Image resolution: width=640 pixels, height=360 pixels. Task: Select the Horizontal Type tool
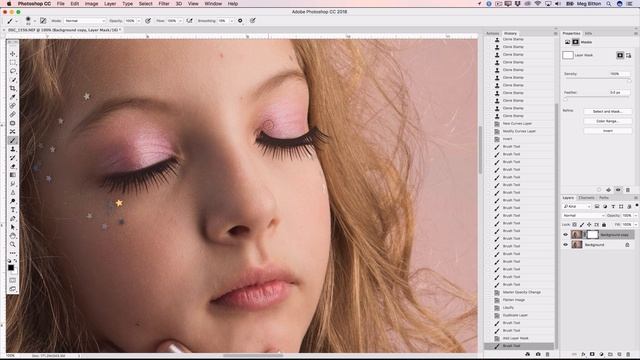pos(13,209)
